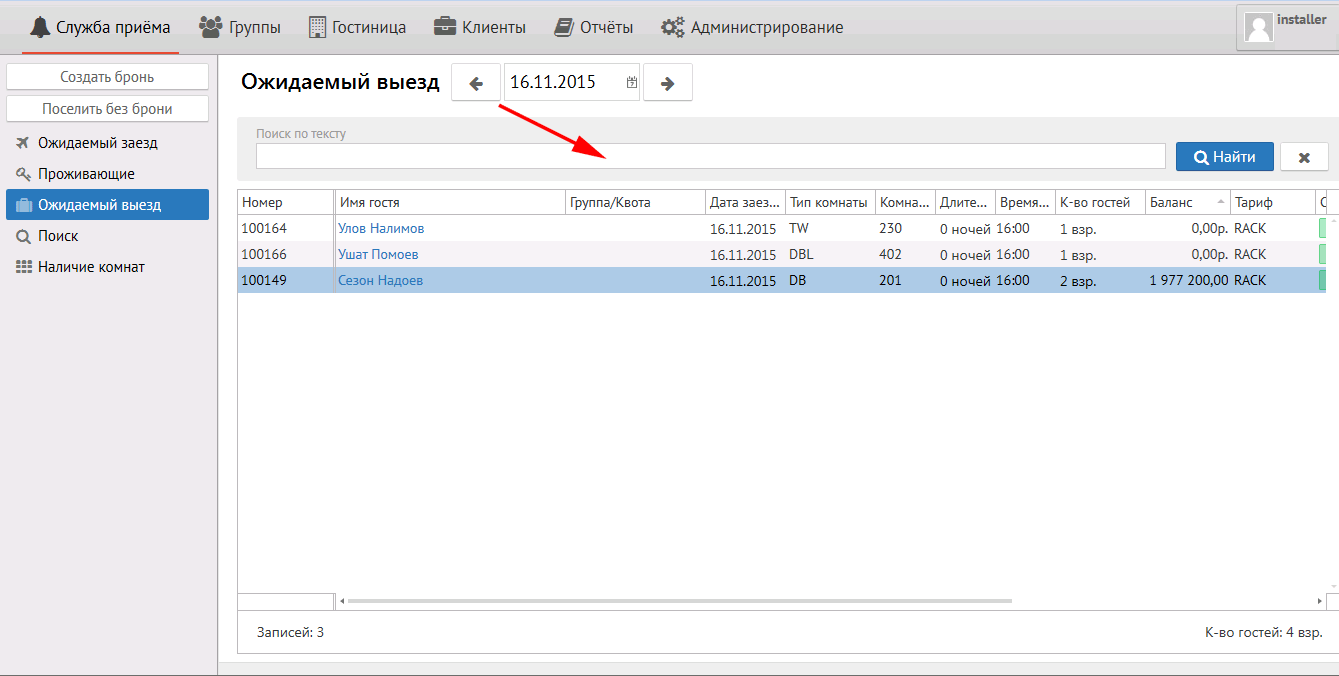Click the previous date arrow button
1339x676 pixels.
pyautogui.click(x=476, y=83)
